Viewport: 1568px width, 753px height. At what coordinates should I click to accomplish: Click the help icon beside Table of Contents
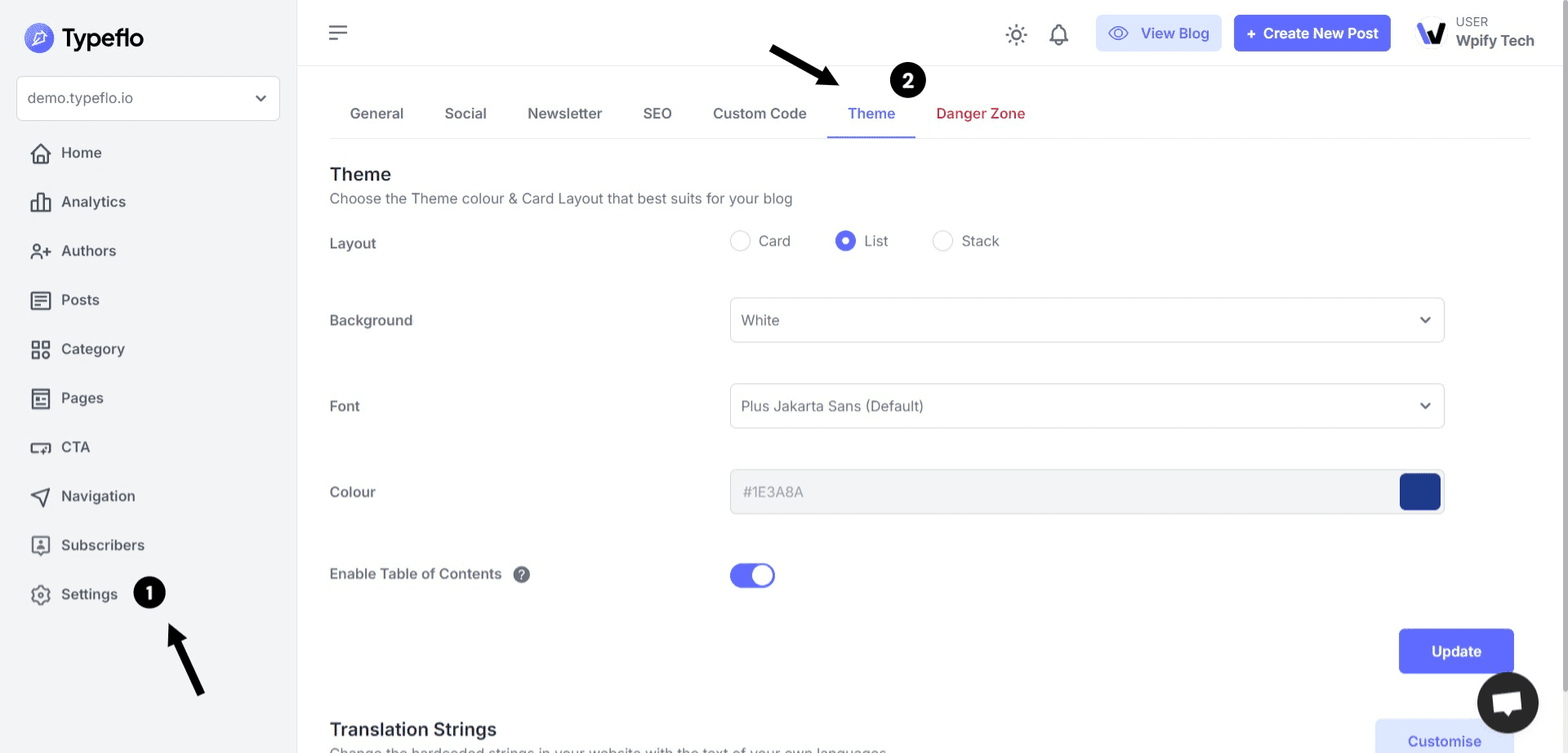tap(522, 575)
